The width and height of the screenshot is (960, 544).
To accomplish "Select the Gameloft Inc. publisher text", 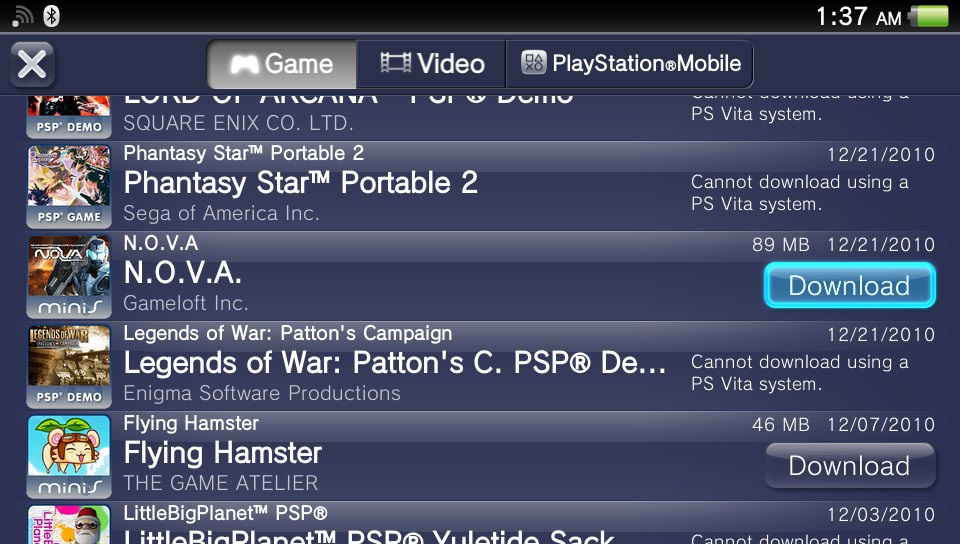I will point(186,303).
